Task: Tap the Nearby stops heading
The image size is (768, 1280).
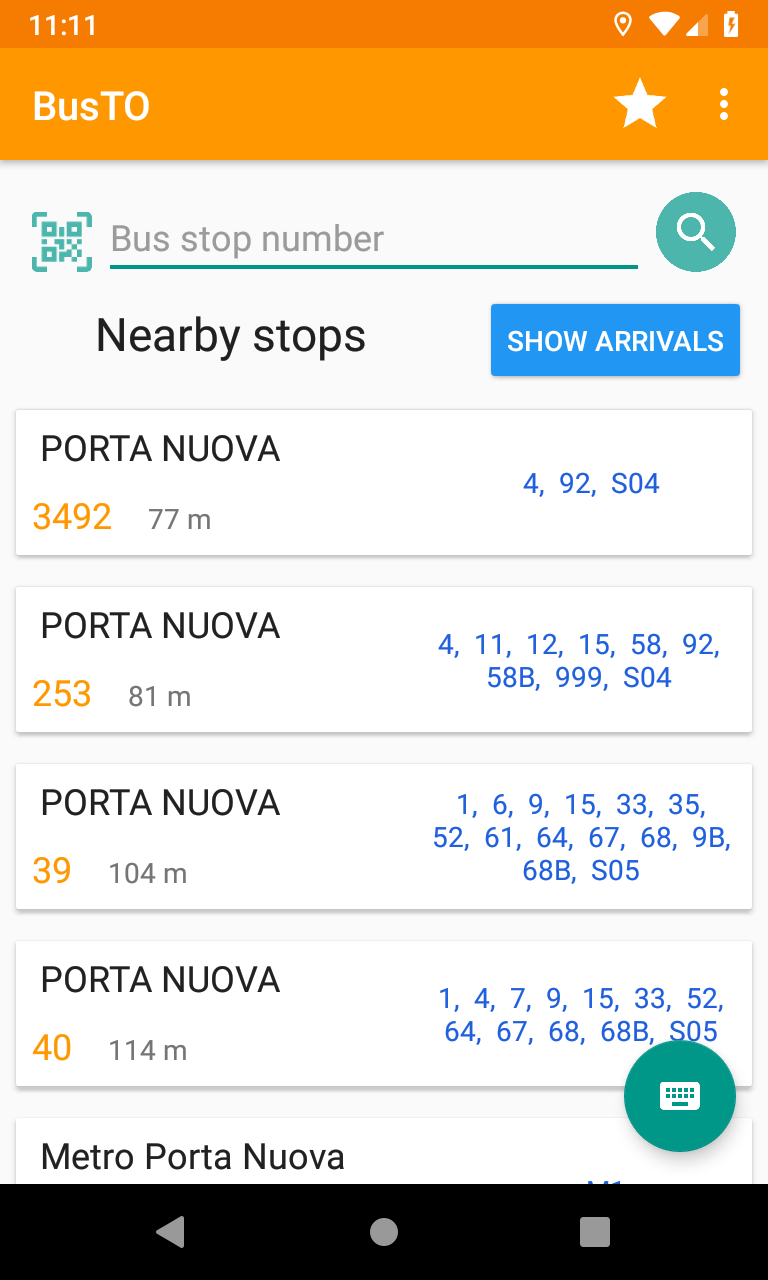Action: [x=231, y=336]
